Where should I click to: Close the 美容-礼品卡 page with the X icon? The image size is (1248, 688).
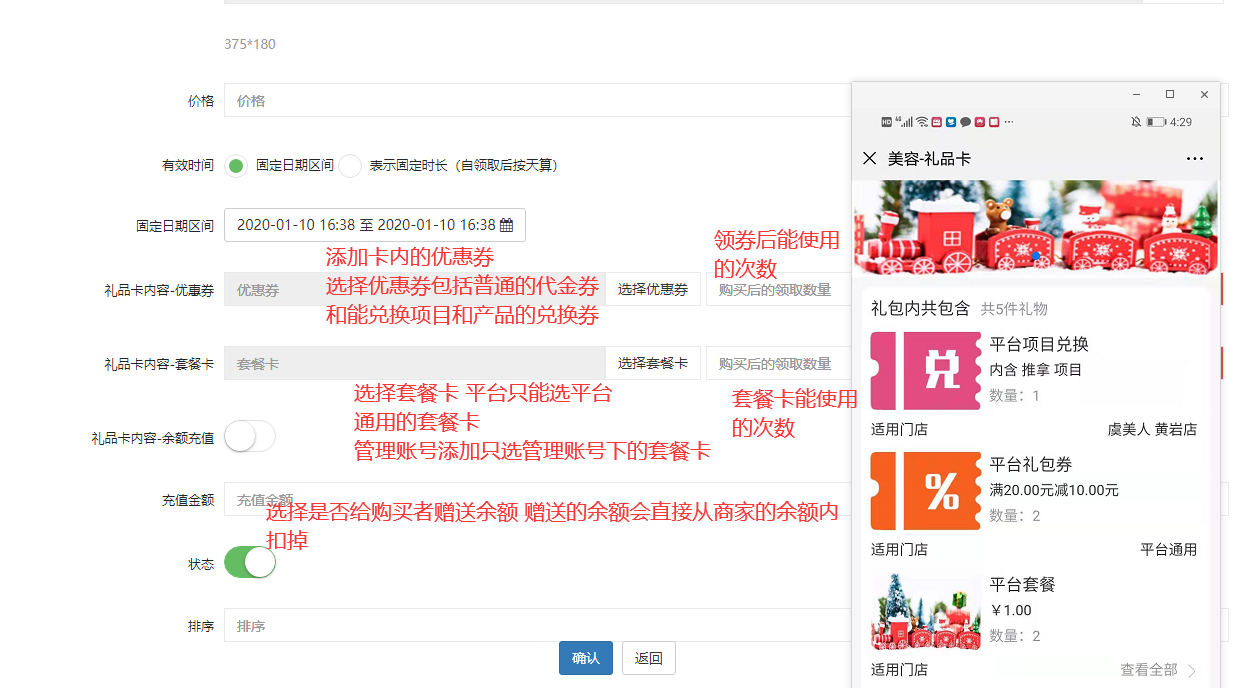[x=869, y=158]
